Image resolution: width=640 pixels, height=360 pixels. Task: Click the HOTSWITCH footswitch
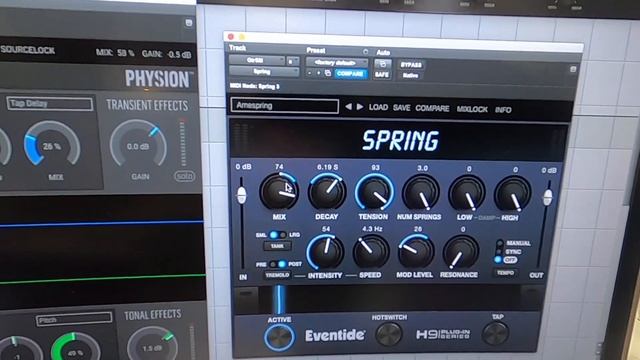389,334
